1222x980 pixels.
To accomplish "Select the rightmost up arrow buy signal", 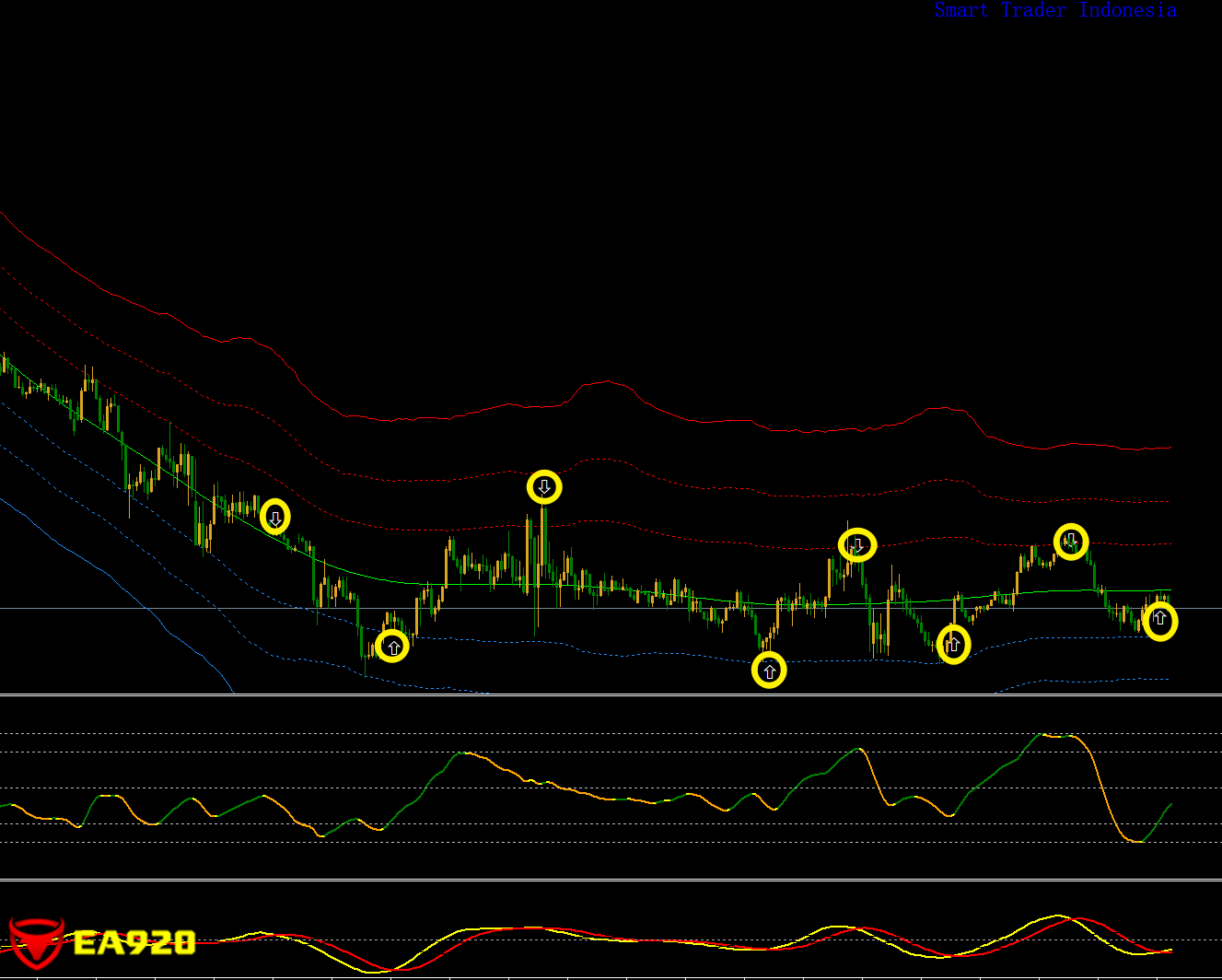I will [x=1160, y=621].
